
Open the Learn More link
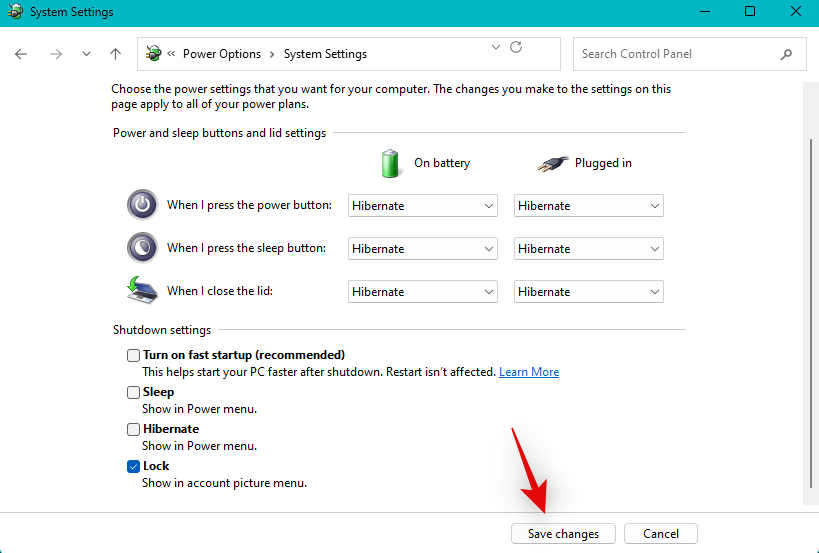point(529,372)
